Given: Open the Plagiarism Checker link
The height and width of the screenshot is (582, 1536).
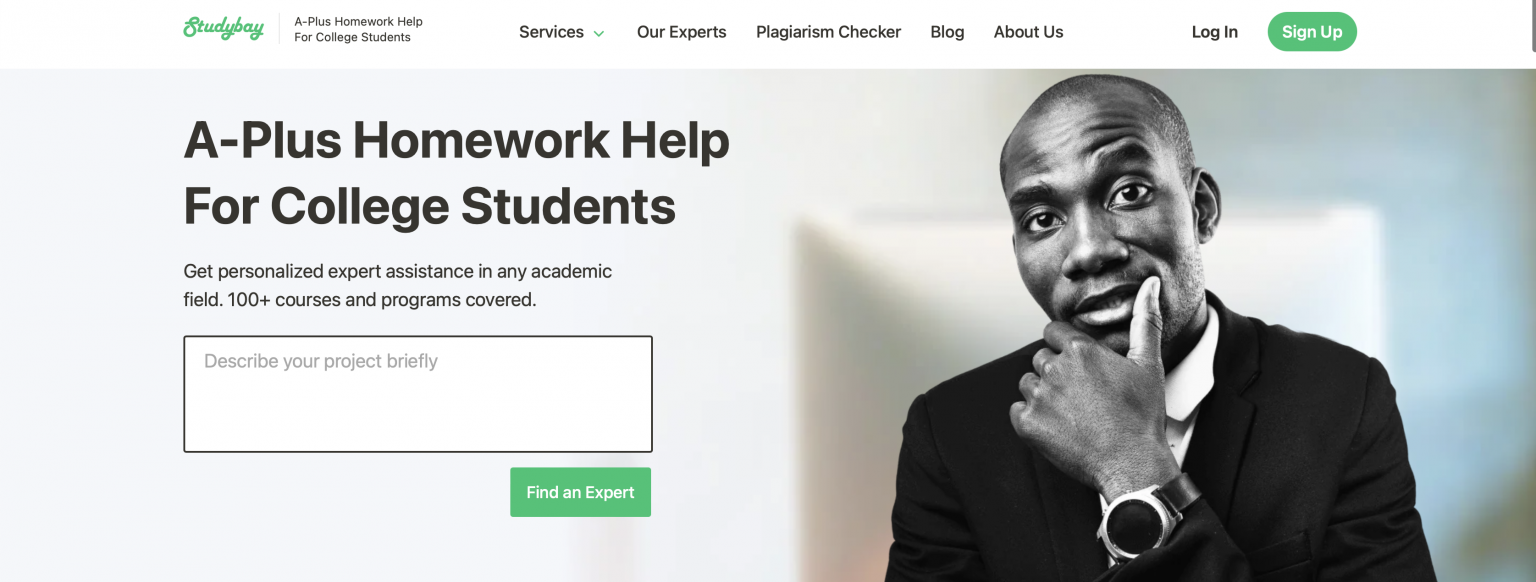Looking at the screenshot, I should coord(828,32).
